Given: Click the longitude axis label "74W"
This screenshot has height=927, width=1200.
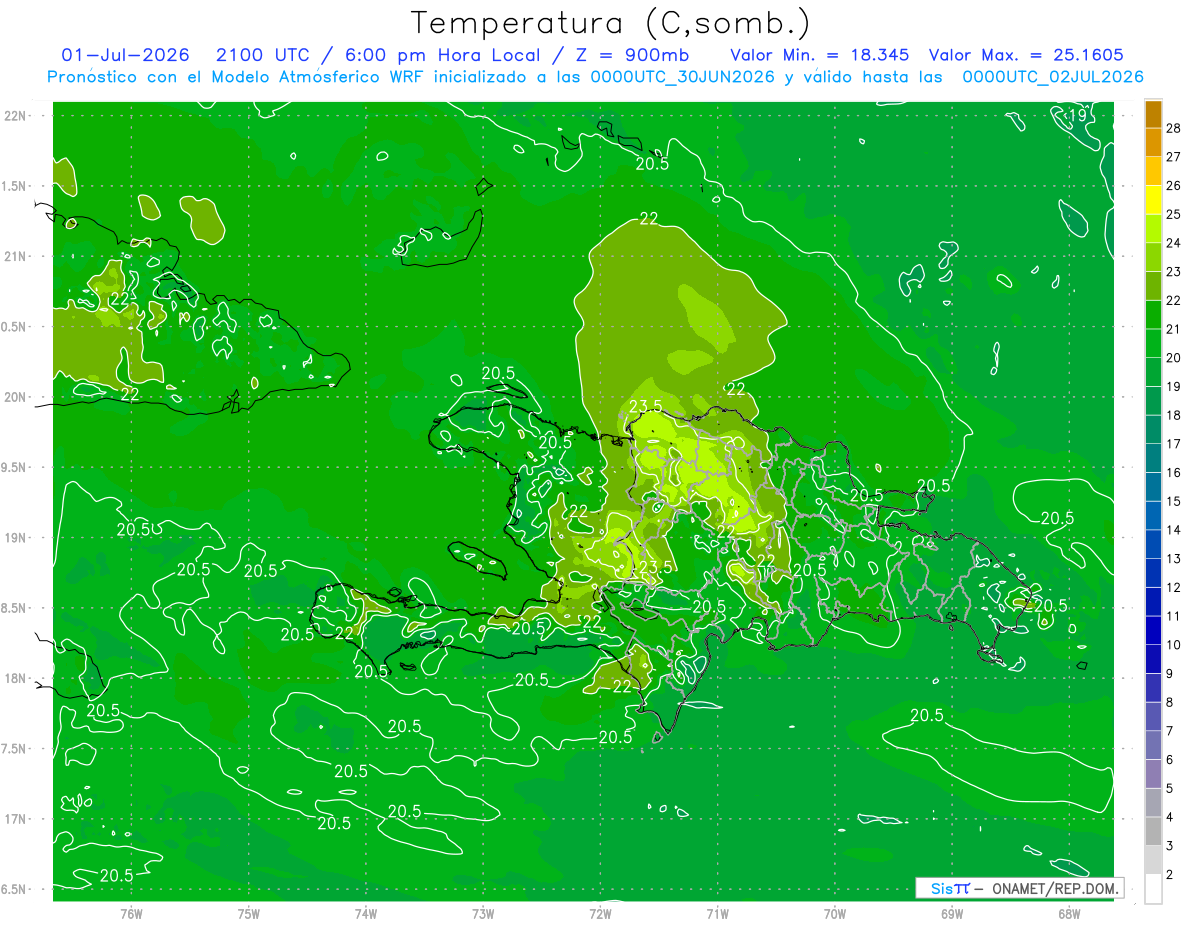Looking at the screenshot, I should (x=366, y=913).
